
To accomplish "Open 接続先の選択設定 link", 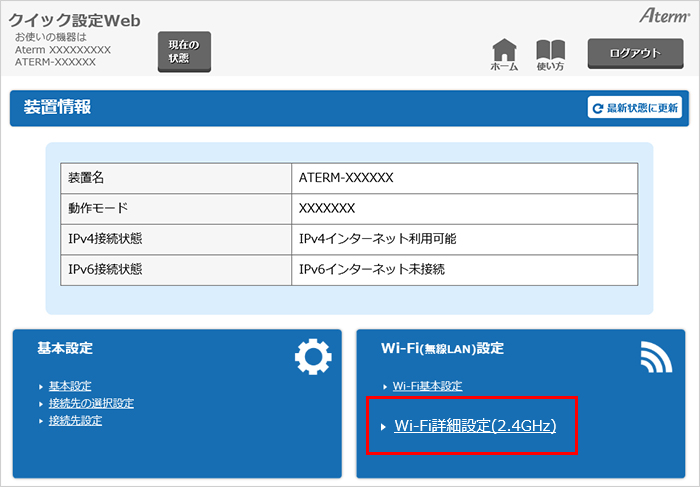I will [x=91, y=403].
